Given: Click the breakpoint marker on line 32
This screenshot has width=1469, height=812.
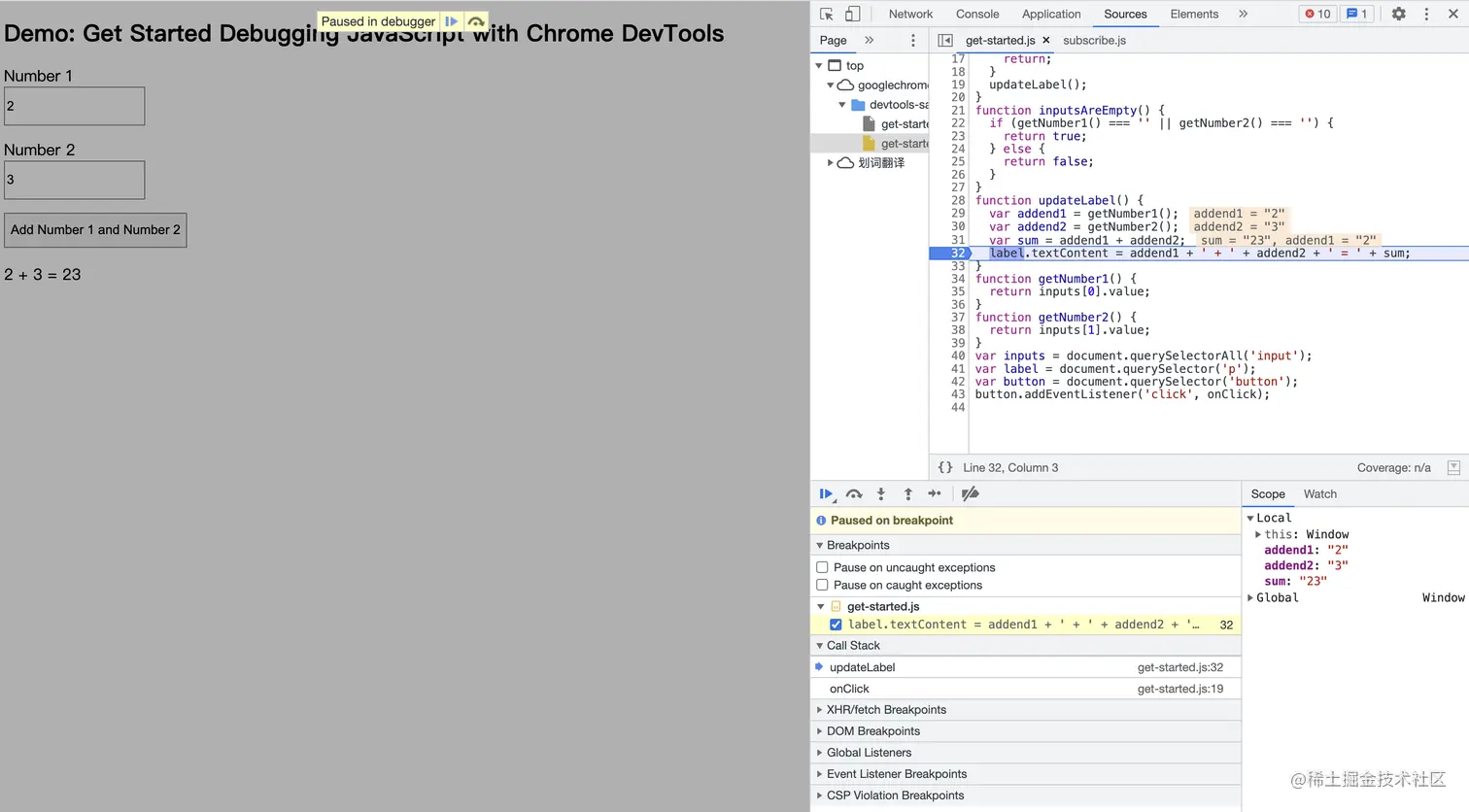Looking at the screenshot, I should [x=950, y=253].
